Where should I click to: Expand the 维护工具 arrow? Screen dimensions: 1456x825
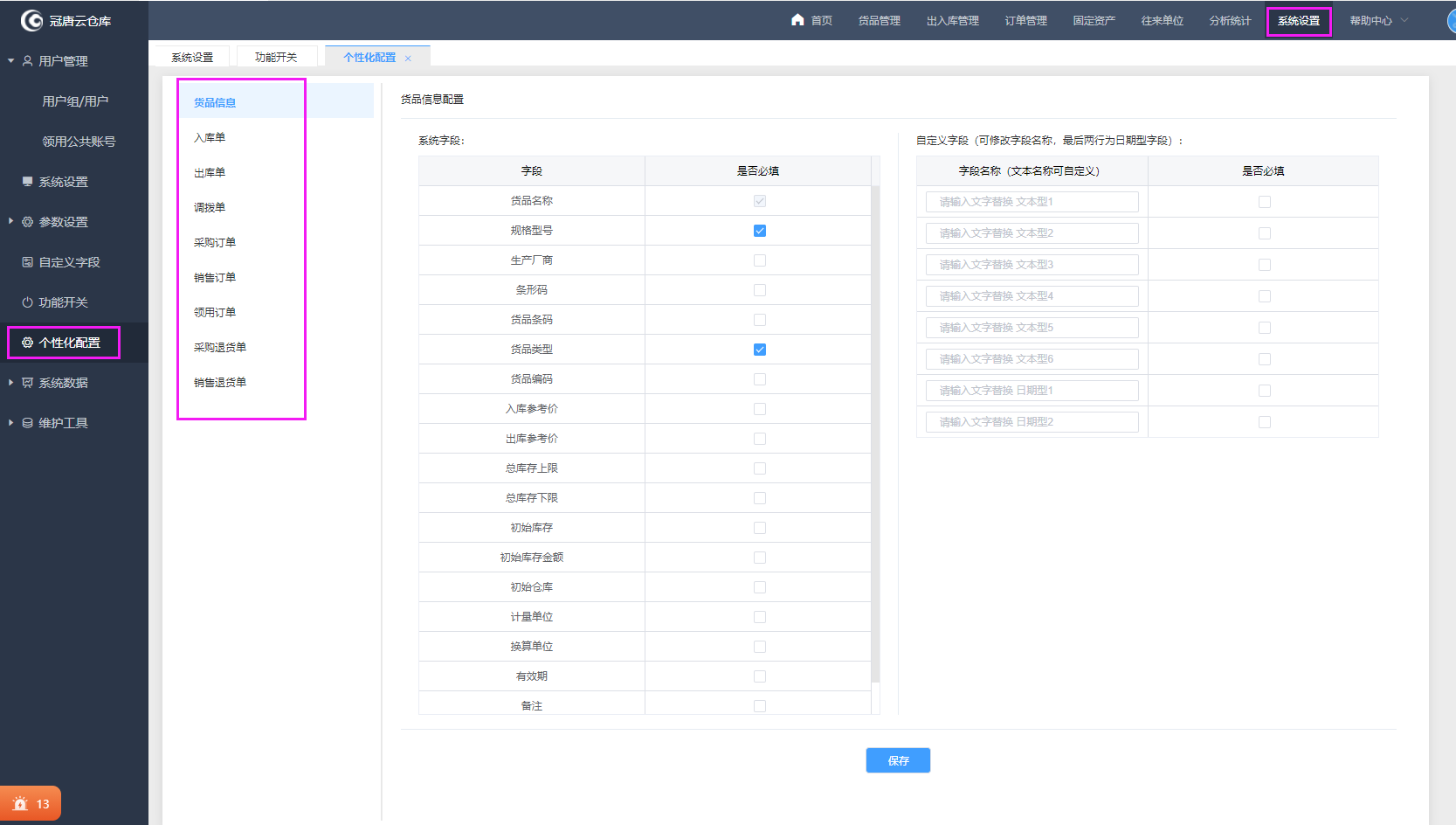point(11,422)
